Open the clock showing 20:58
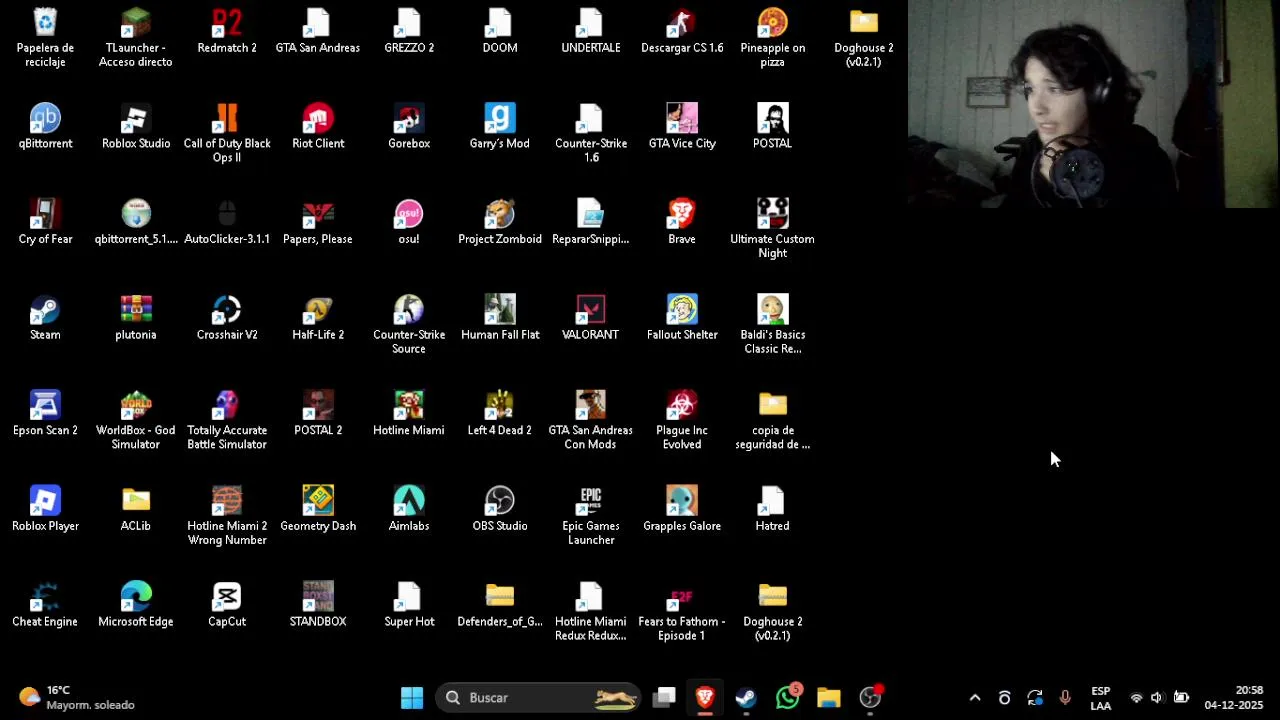Image resolution: width=1280 pixels, height=720 pixels. (1233, 698)
